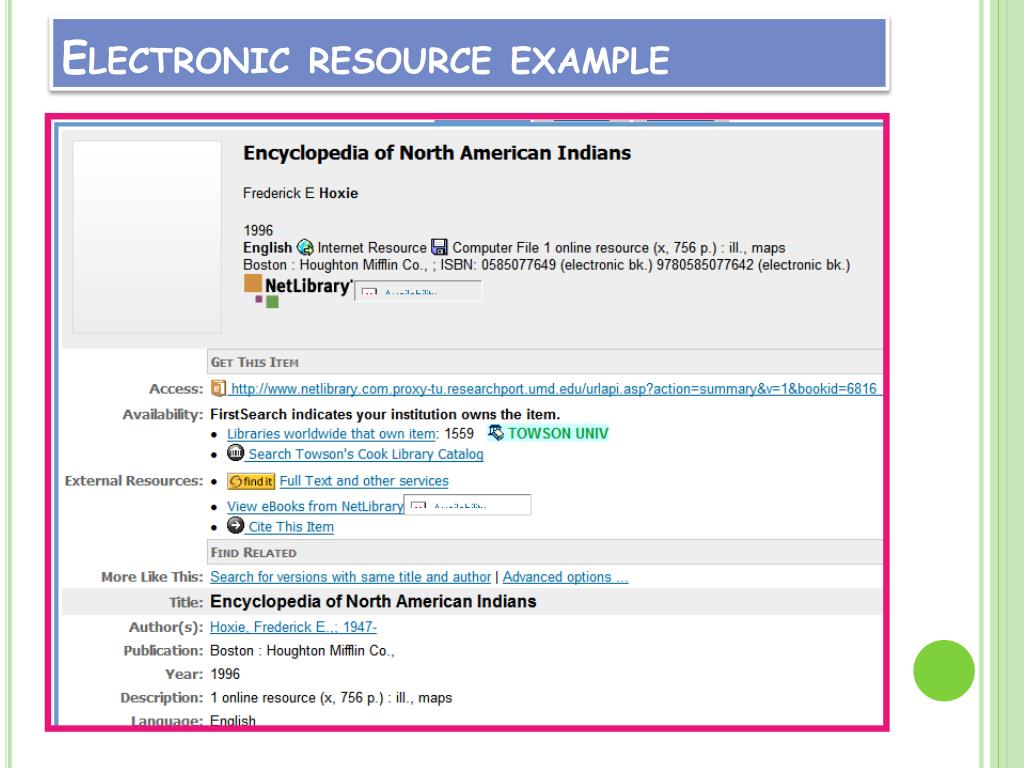Click the access link document icon

(218, 389)
